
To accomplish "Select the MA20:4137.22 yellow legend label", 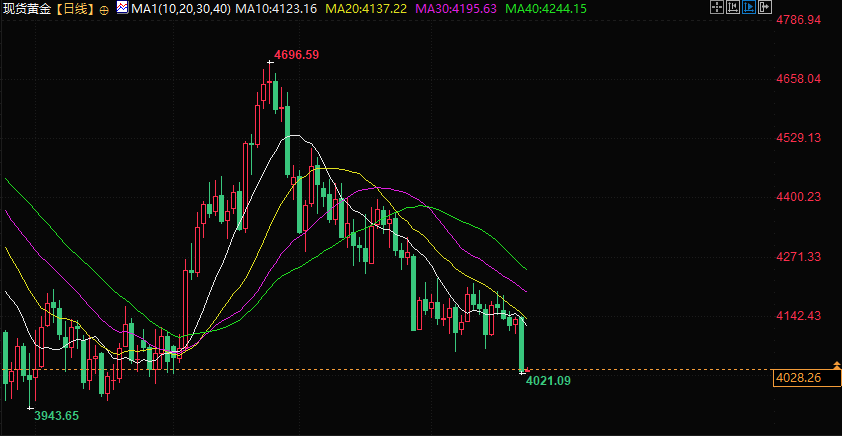I will pyautogui.click(x=367, y=9).
